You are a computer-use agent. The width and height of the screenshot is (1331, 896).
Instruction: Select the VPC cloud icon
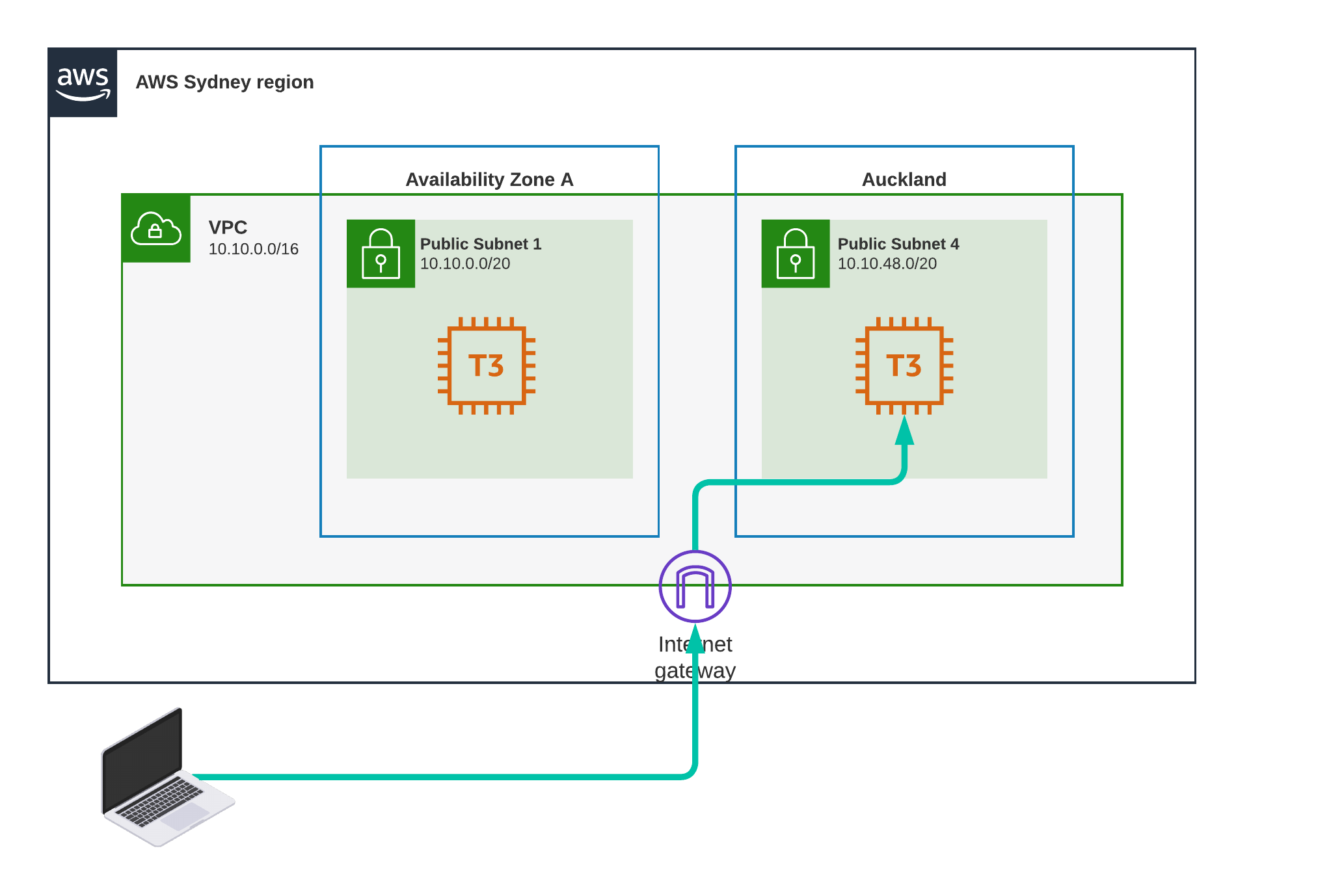156,228
